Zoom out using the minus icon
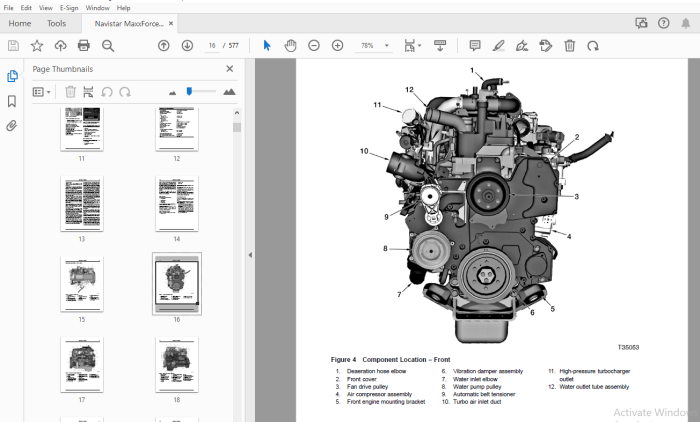 coord(314,46)
